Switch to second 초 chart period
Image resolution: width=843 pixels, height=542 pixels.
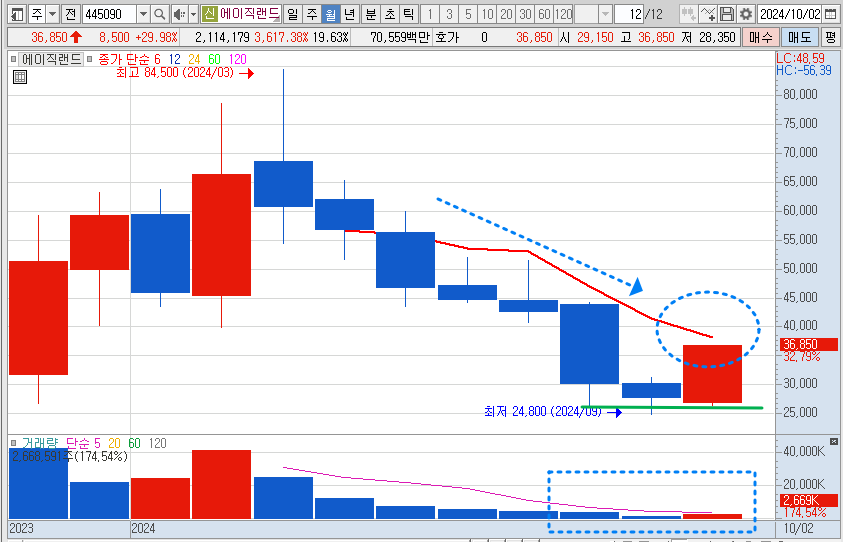[390, 14]
